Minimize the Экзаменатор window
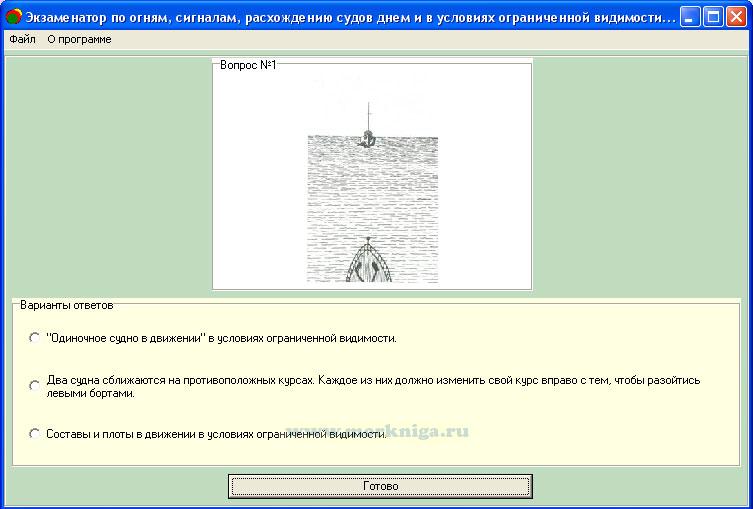753x509 pixels. point(691,17)
